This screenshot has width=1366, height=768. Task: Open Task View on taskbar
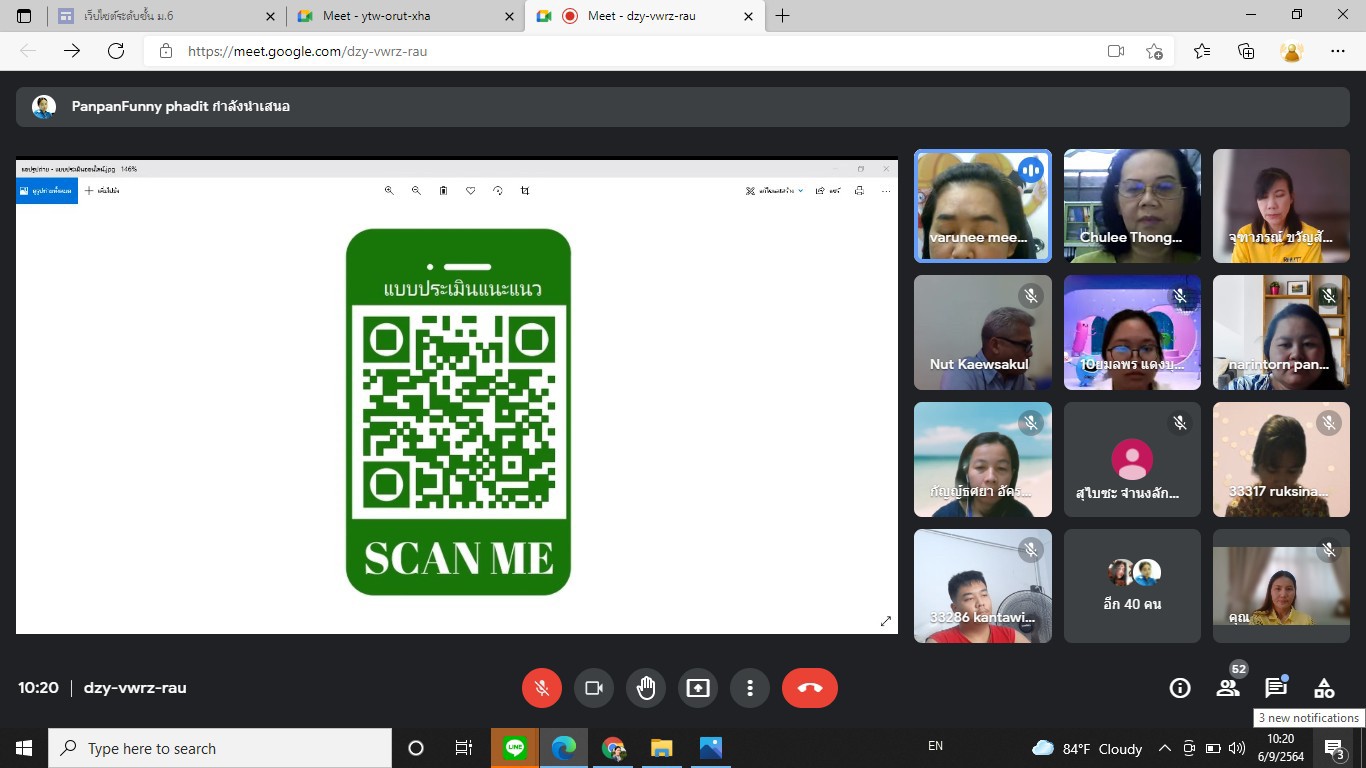[464, 748]
